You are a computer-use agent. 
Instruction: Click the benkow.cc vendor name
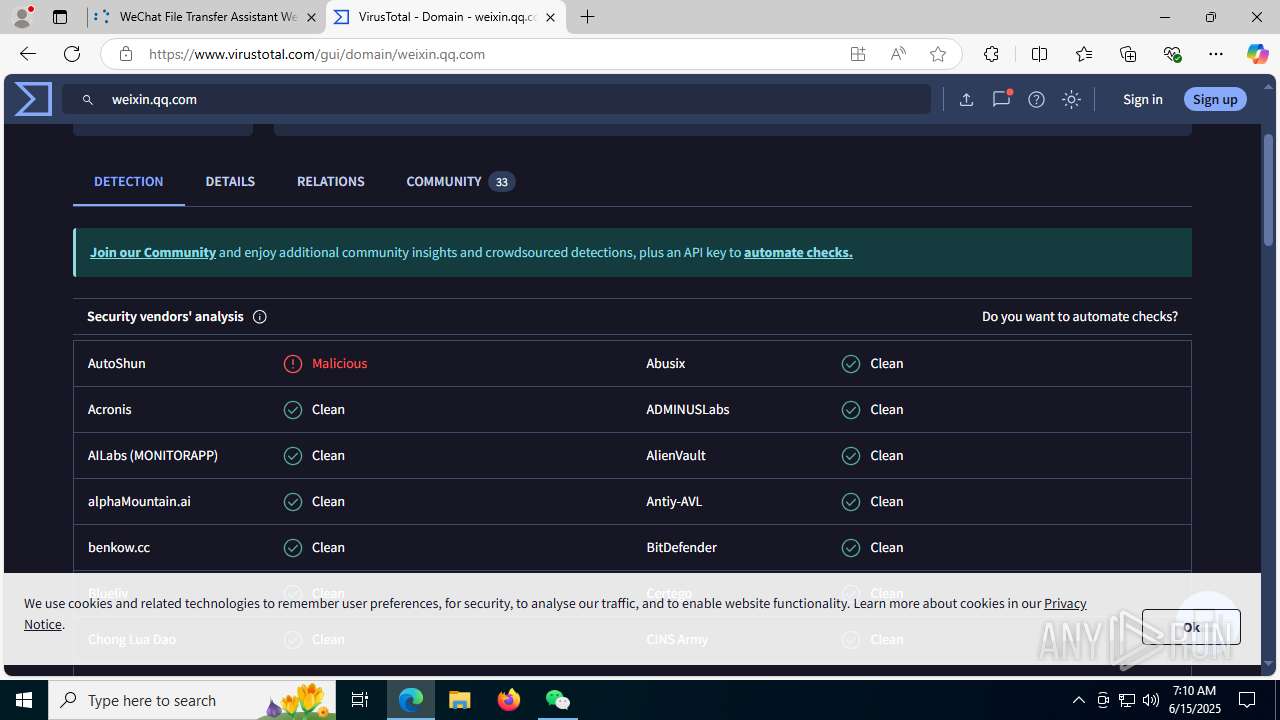point(119,547)
